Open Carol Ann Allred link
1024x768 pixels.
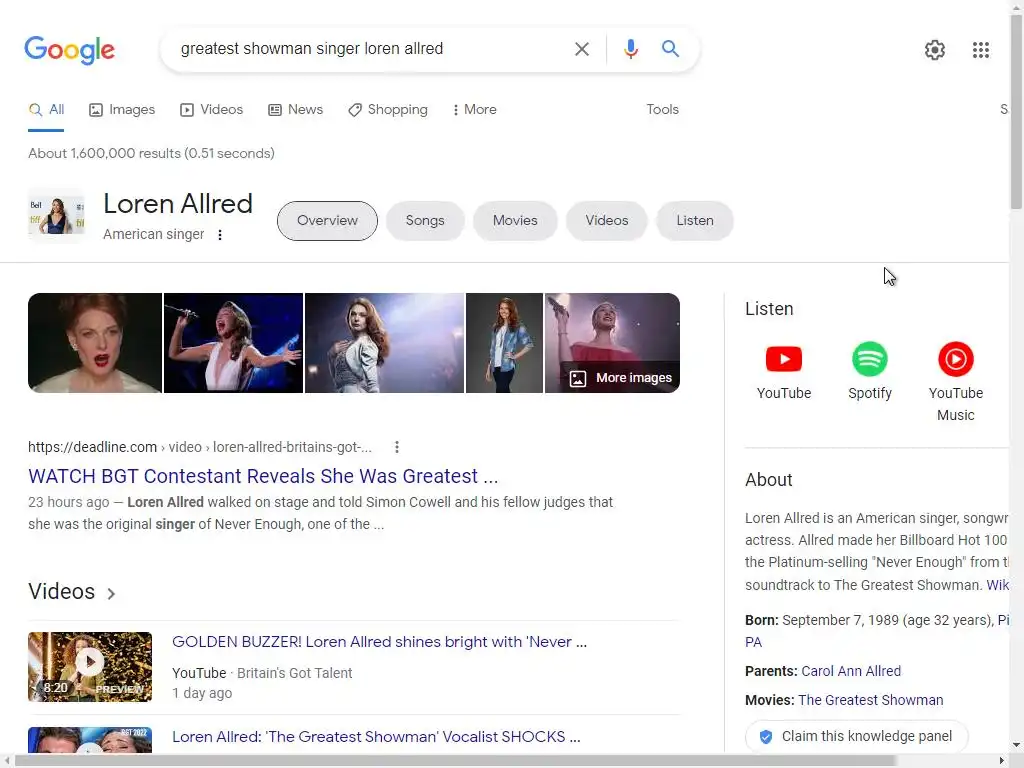(851, 671)
